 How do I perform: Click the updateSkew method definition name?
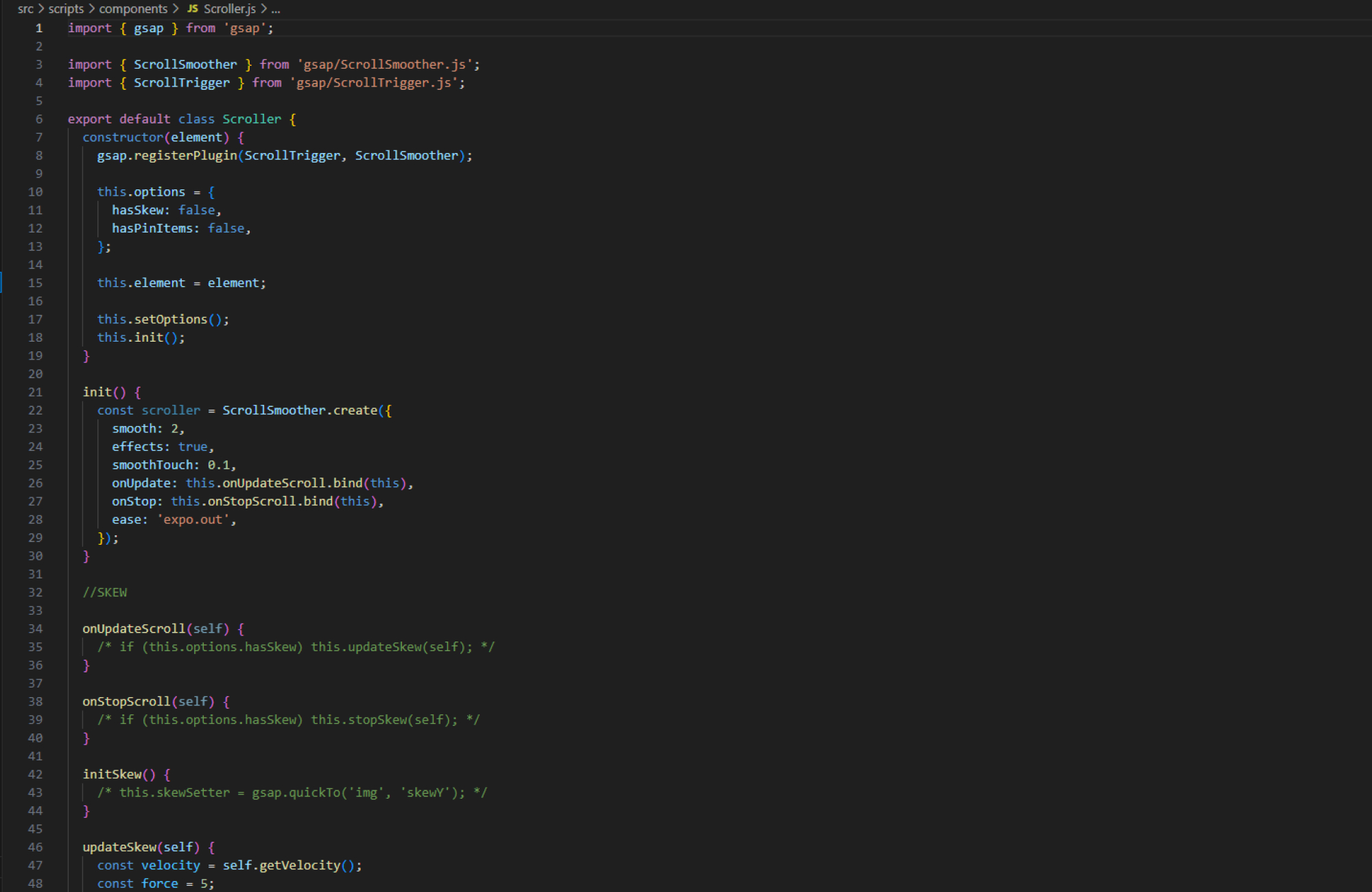point(119,847)
